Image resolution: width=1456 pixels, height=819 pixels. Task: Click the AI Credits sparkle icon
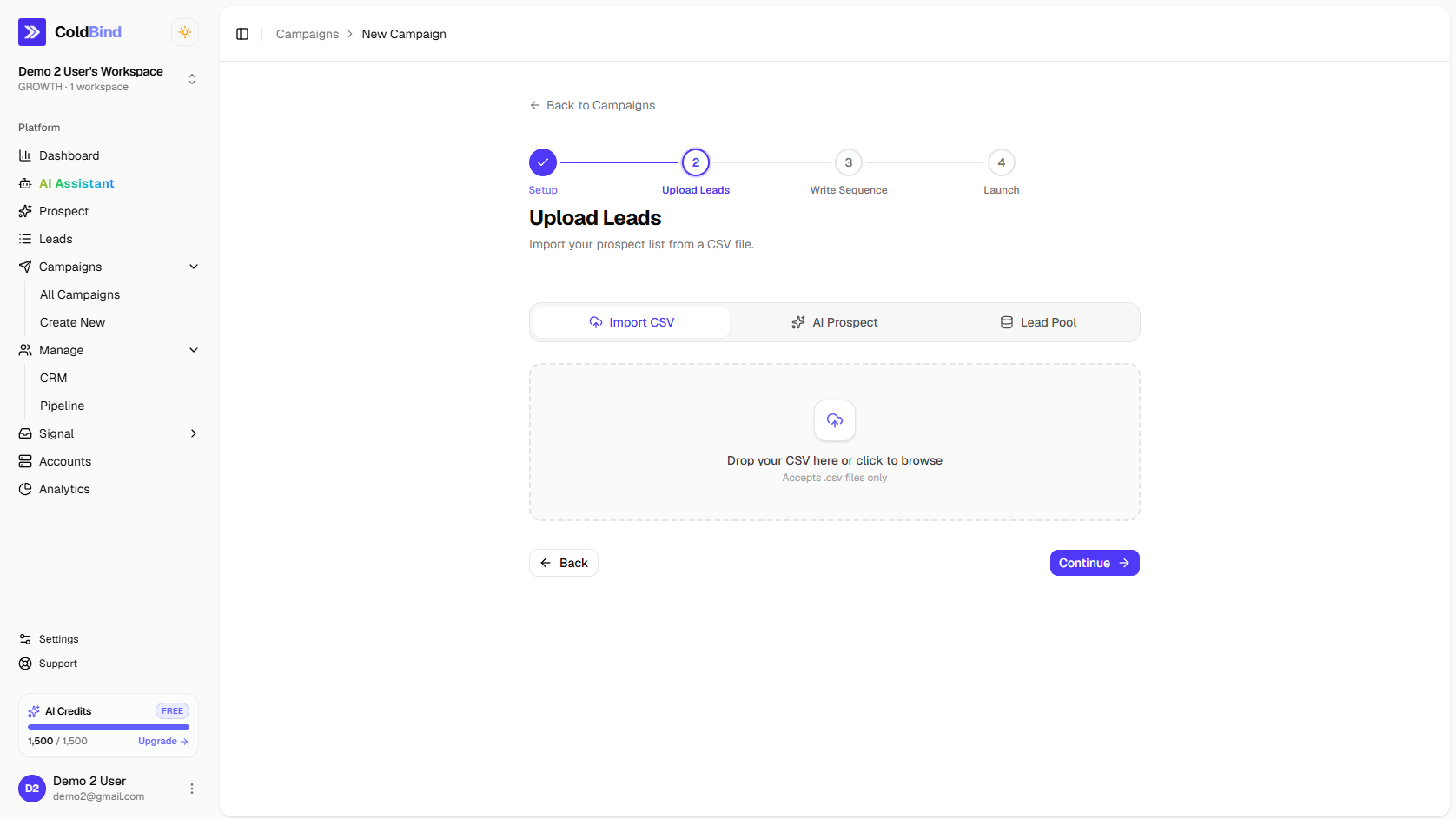[34, 711]
